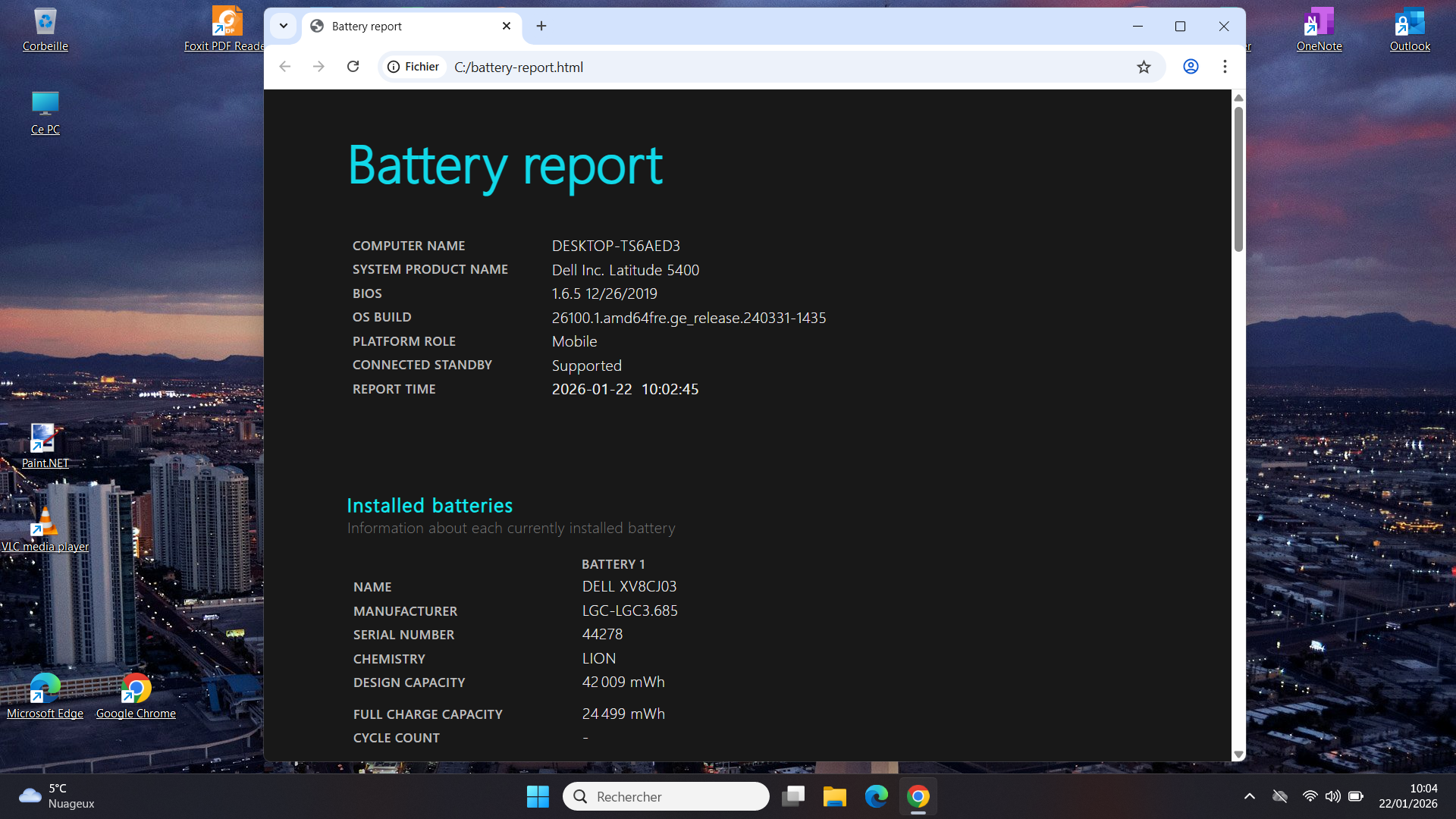This screenshot has width=1456, height=819.
Task: Click the Platform Role value Mobile
Action: coord(574,341)
